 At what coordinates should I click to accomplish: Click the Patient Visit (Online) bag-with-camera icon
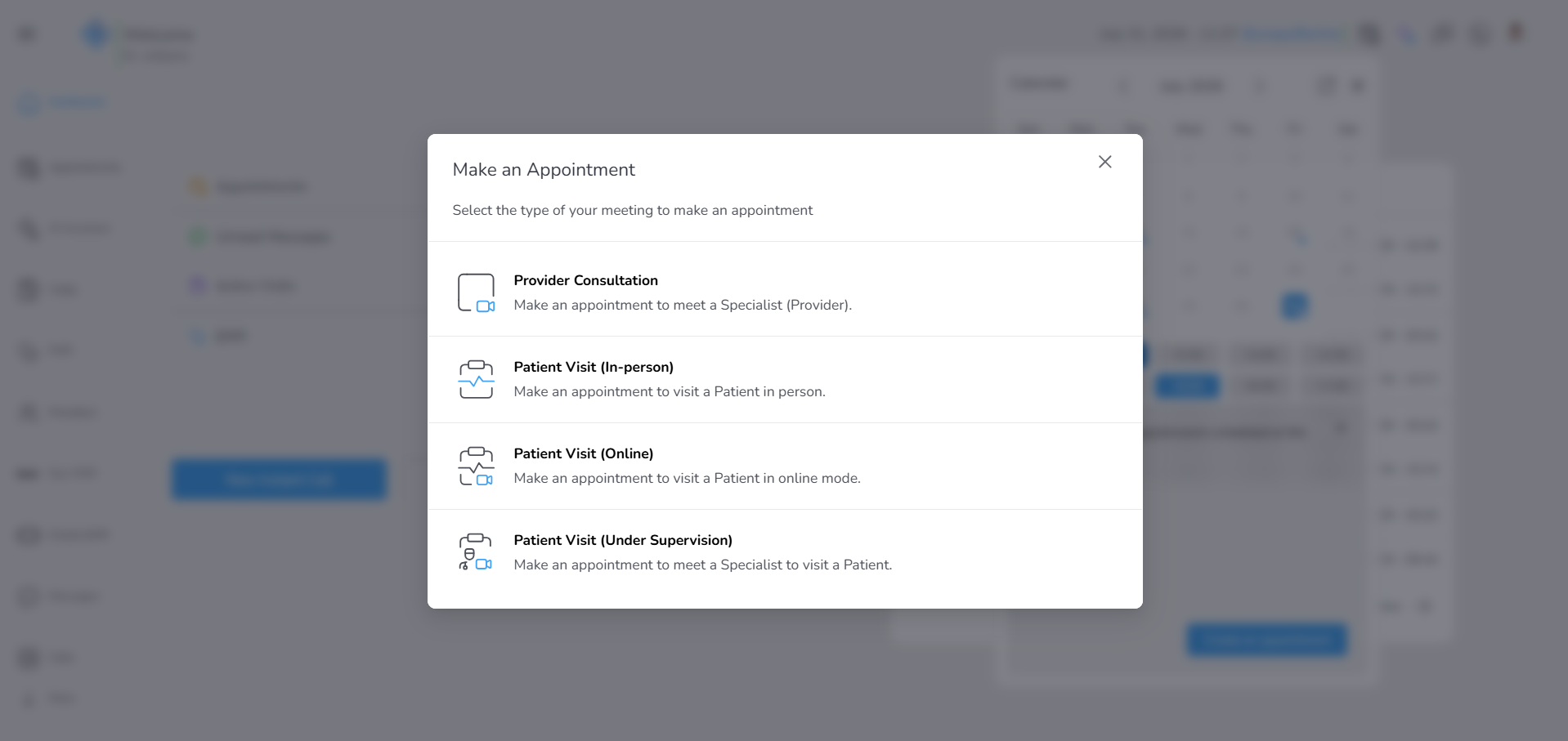tap(476, 466)
